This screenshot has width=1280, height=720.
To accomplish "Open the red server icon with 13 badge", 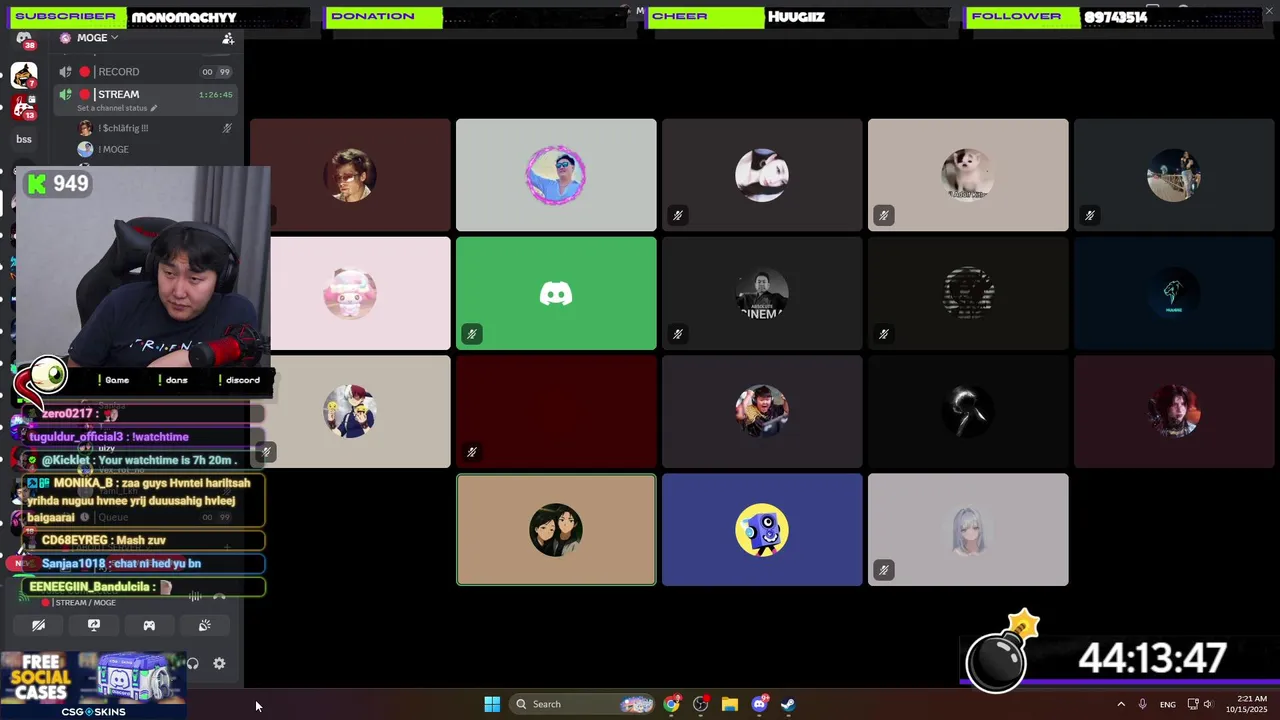I will (24, 108).
